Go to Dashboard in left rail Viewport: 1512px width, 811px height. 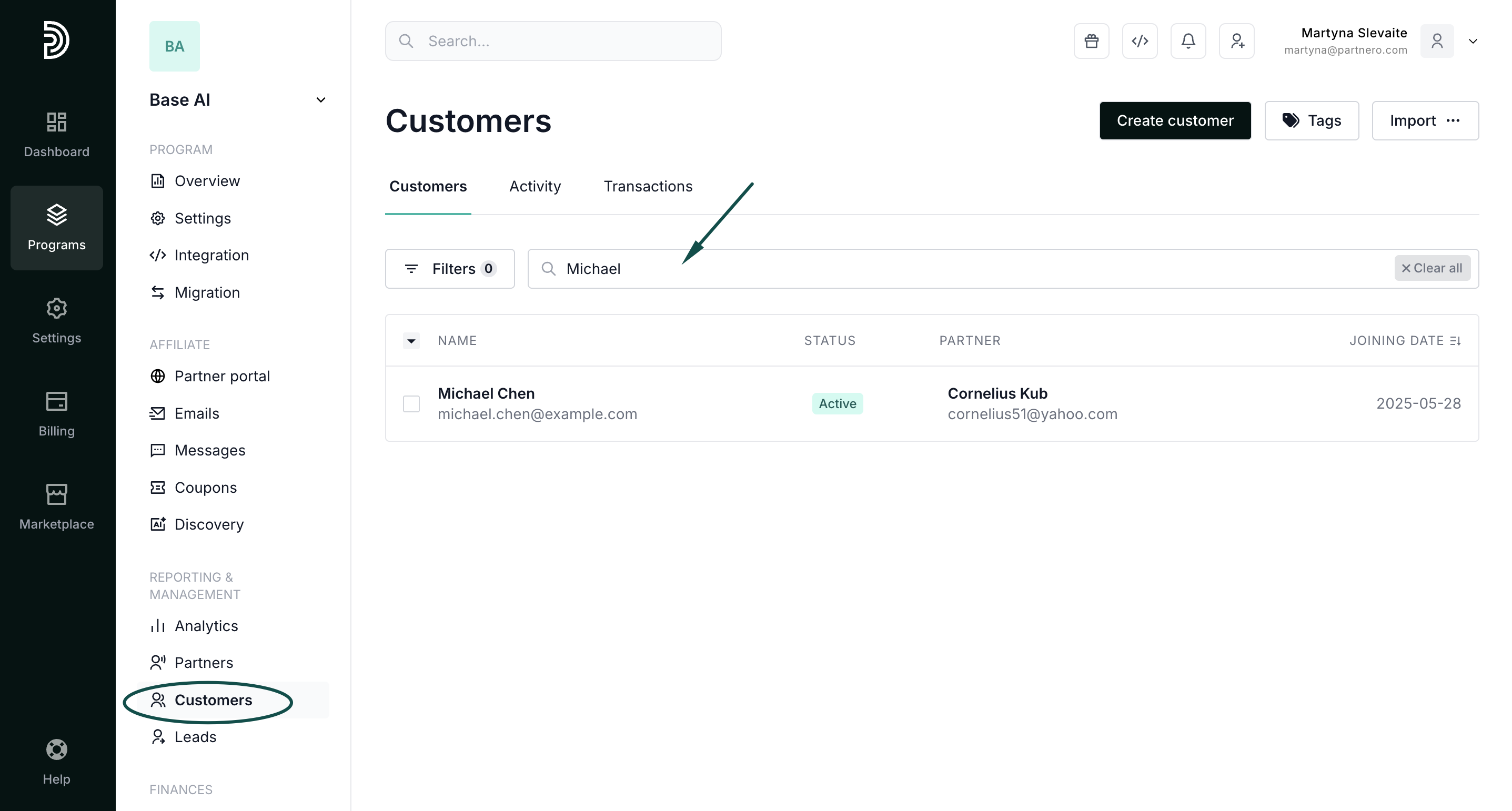point(56,135)
